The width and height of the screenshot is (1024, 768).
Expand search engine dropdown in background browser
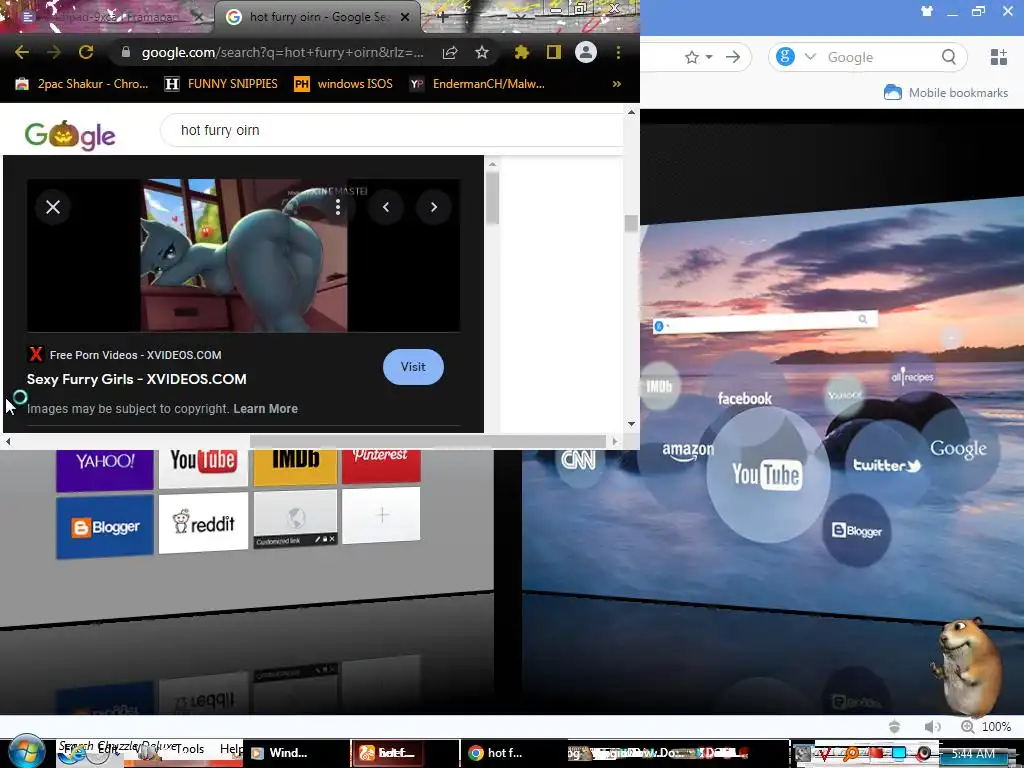click(810, 57)
